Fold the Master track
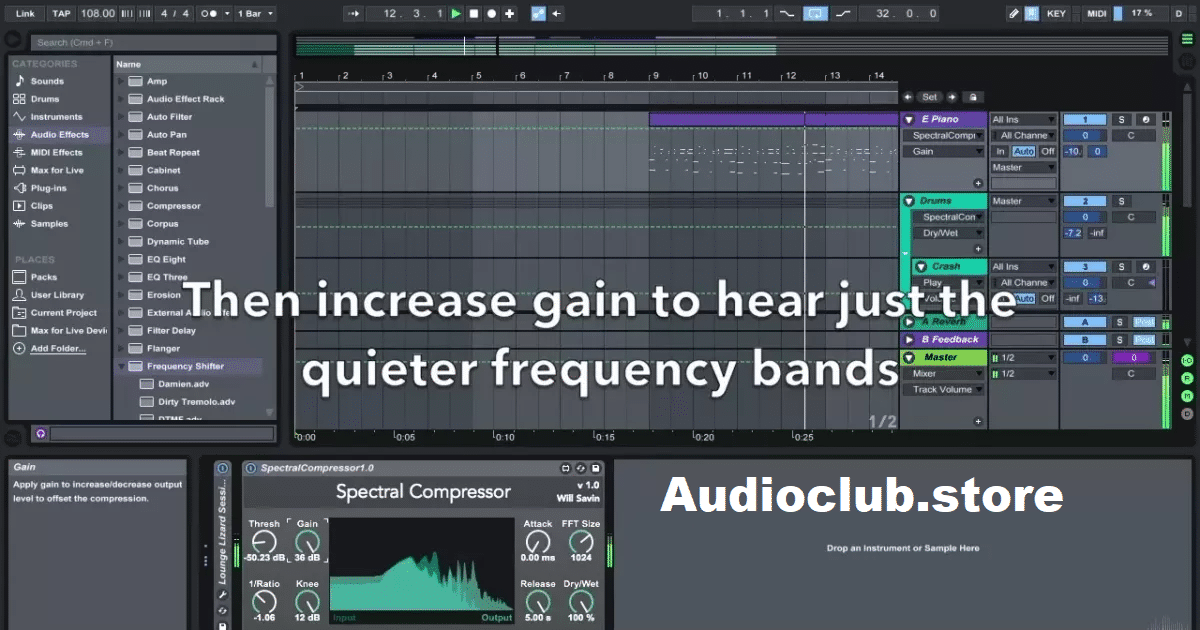The width and height of the screenshot is (1200, 630). 909,357
